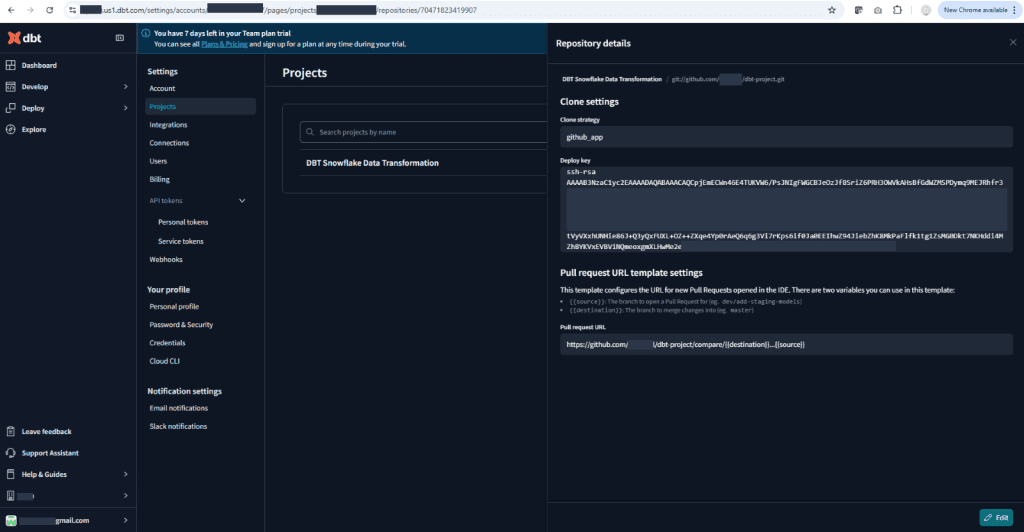Reload the page in browser
This screenshot has width=1024, height=532.
pos(49,10)
